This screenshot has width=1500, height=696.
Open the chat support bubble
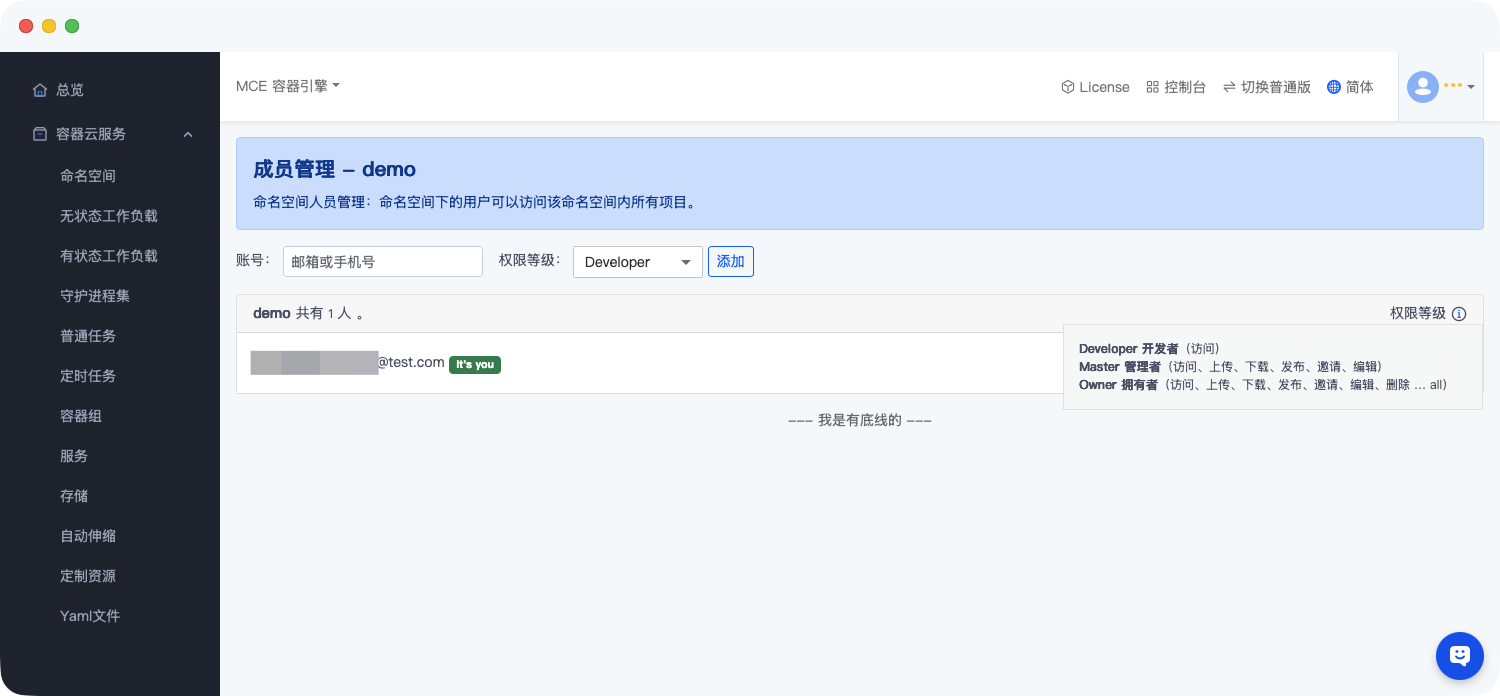tap(1459, 656)
